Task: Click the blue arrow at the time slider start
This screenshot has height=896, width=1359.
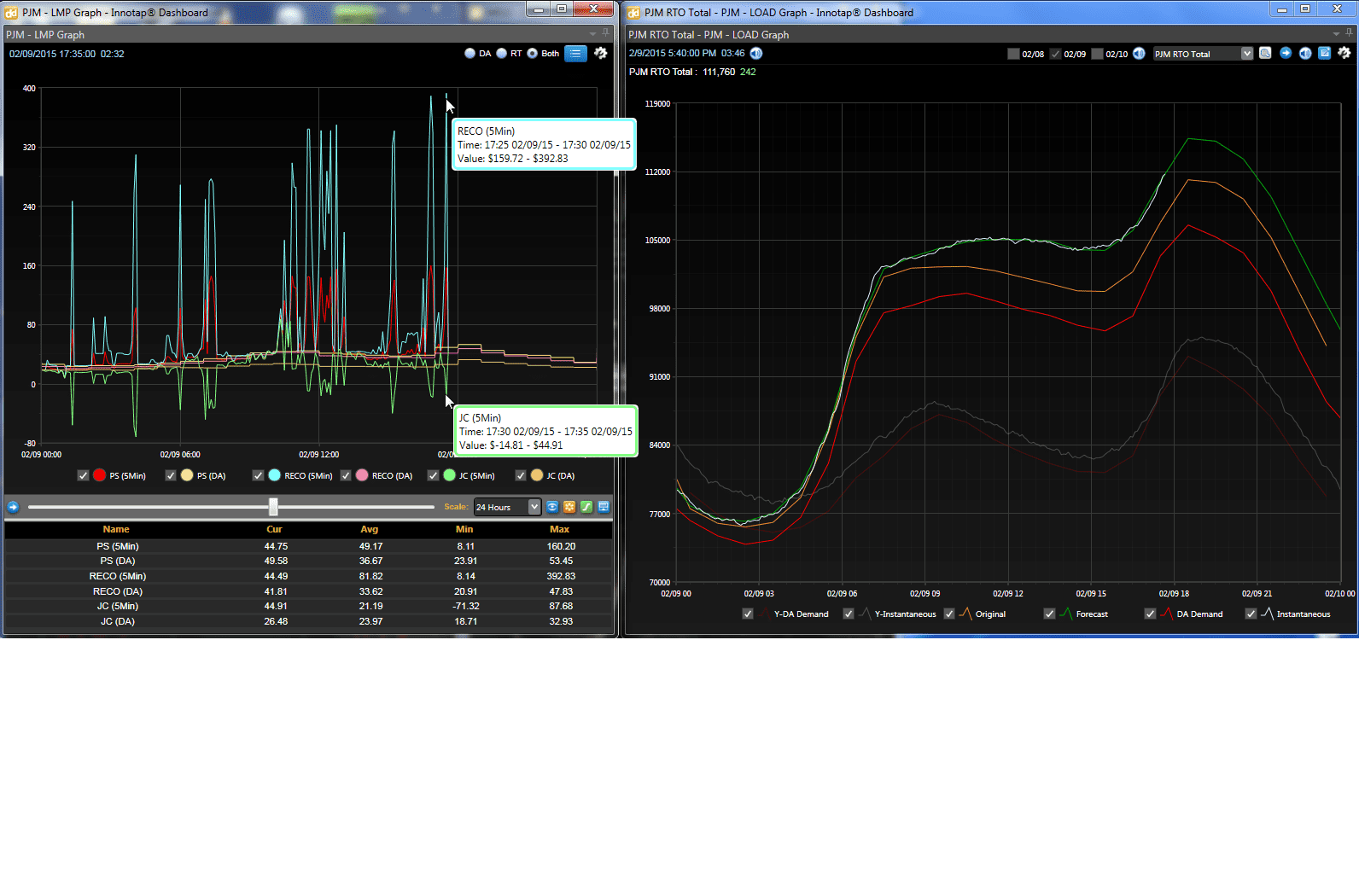Action: [13, 507]
